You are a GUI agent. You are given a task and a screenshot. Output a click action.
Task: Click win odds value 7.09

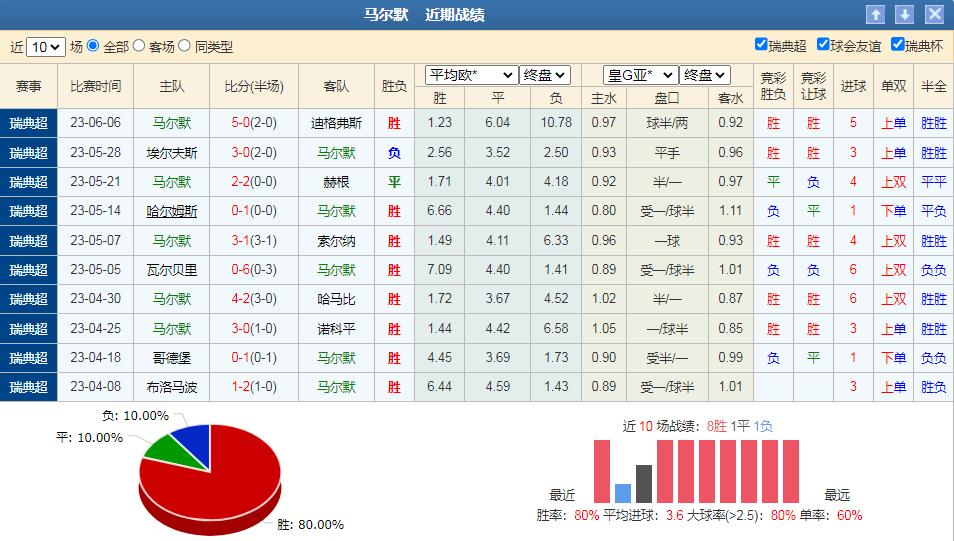[x=439, y=270]
